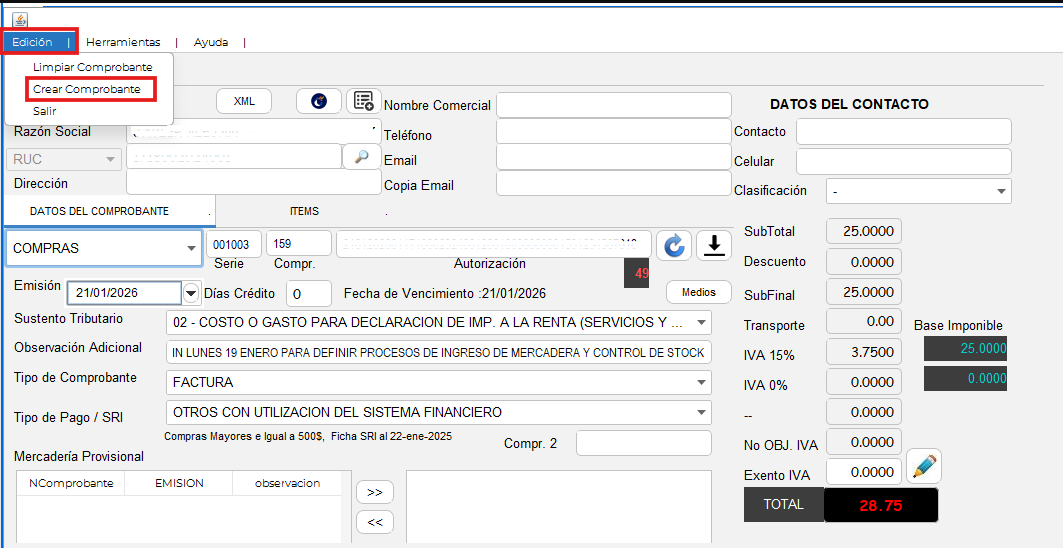
Task: Click the magnifier search icon next to RUC
Action: (361, 157)
